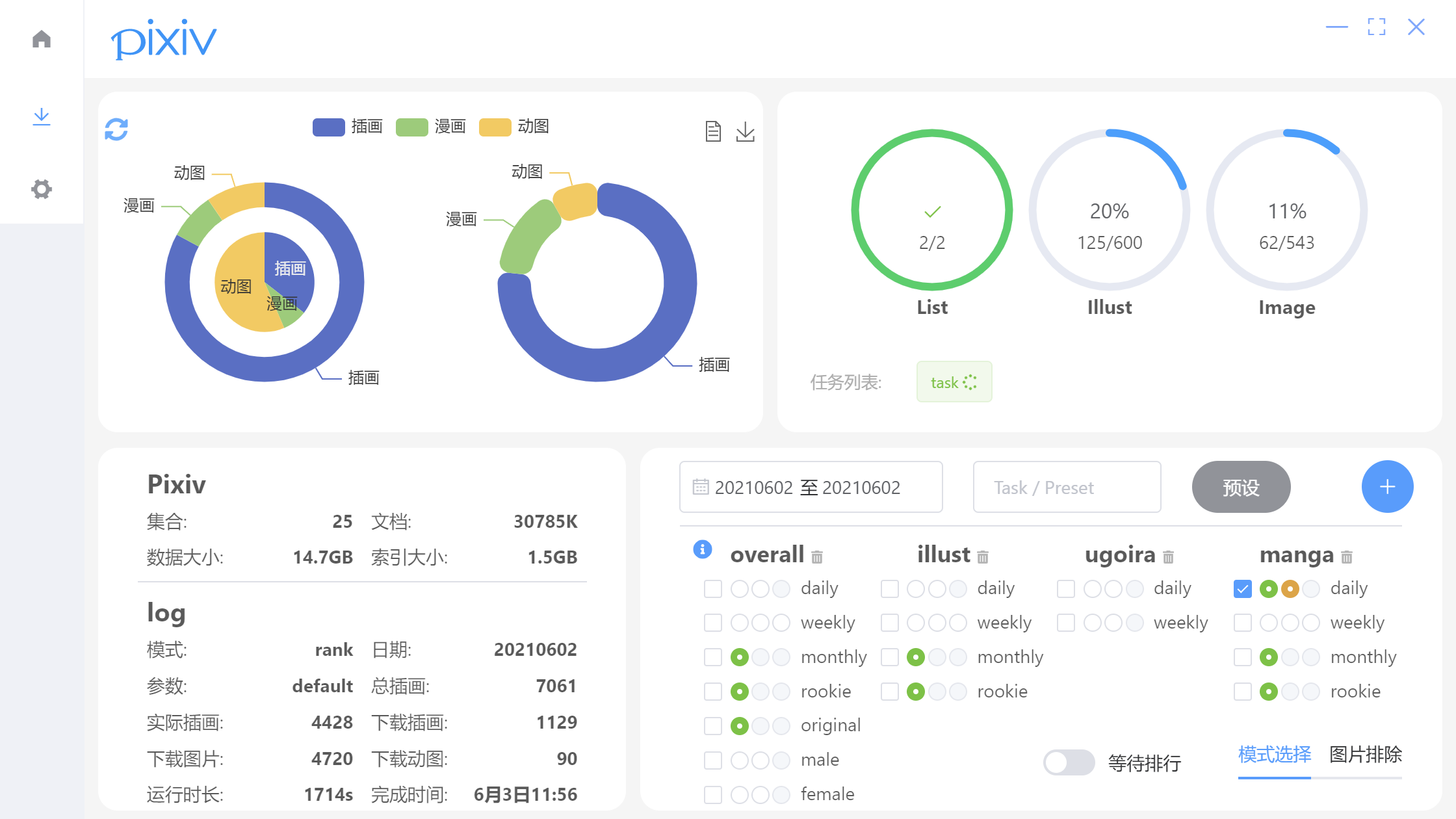This screenshot has width=1456, height=819.
Task: Open the home page from sidebar
Action: [42, 39]
